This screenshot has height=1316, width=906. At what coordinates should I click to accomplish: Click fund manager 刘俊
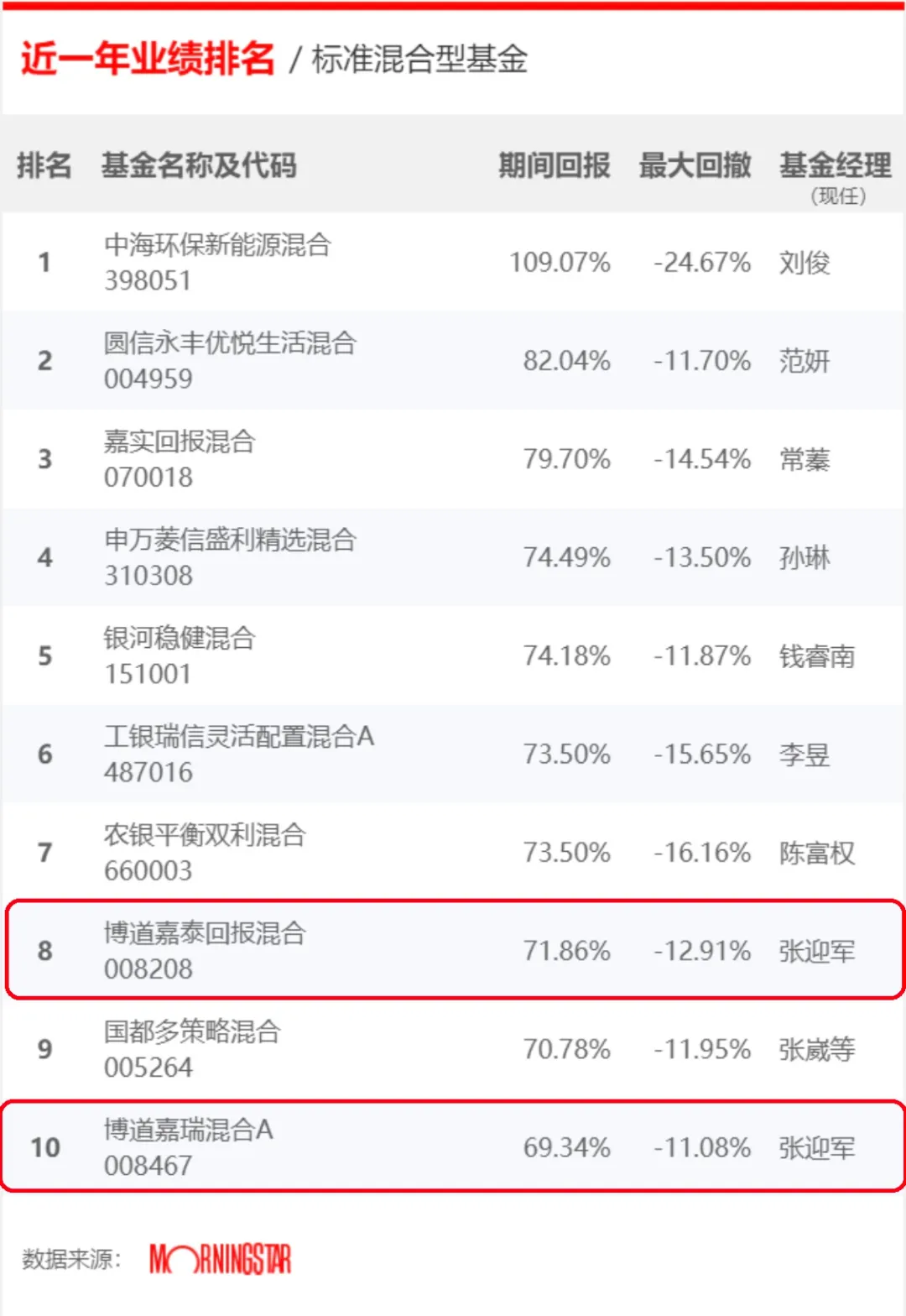[804, 263]
